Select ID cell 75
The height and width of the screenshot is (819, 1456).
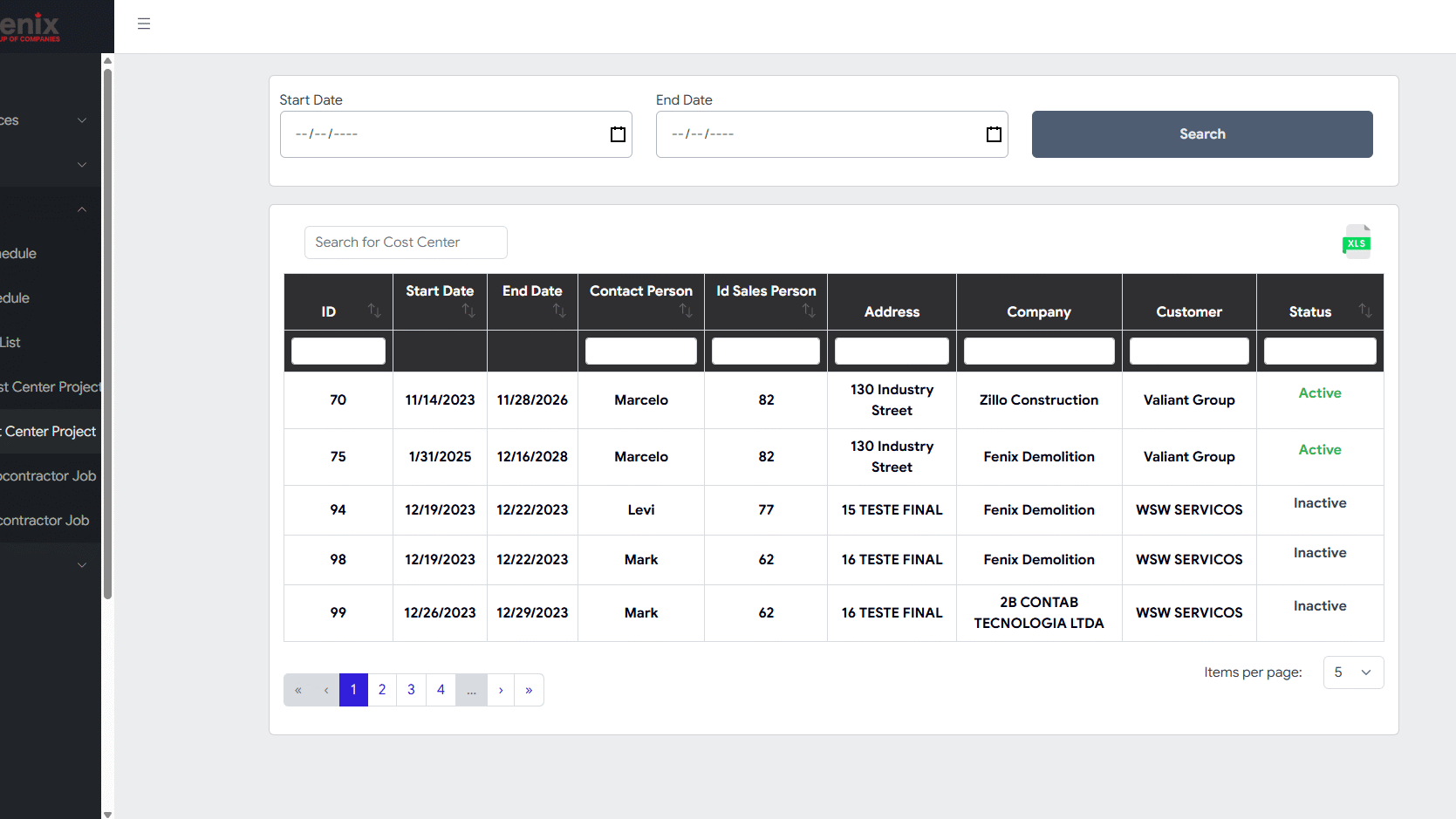[x=338, y=457]
